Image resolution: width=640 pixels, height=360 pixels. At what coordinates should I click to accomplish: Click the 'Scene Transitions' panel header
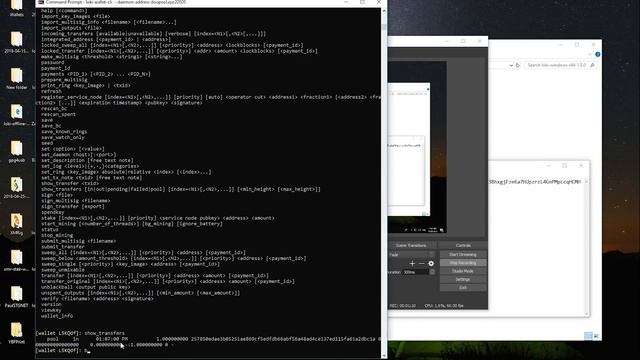point(411,245)
